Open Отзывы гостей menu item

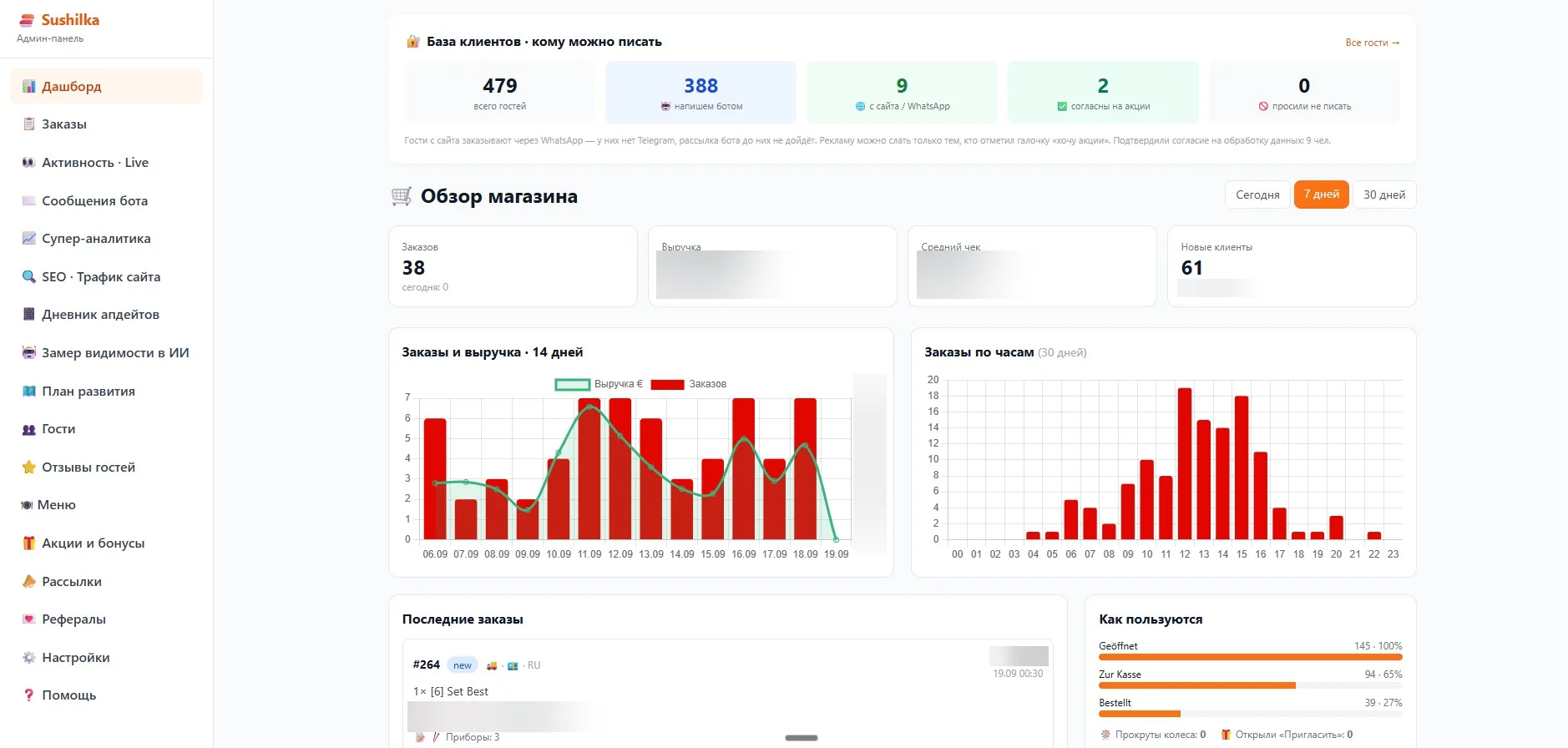click(106, 467)
